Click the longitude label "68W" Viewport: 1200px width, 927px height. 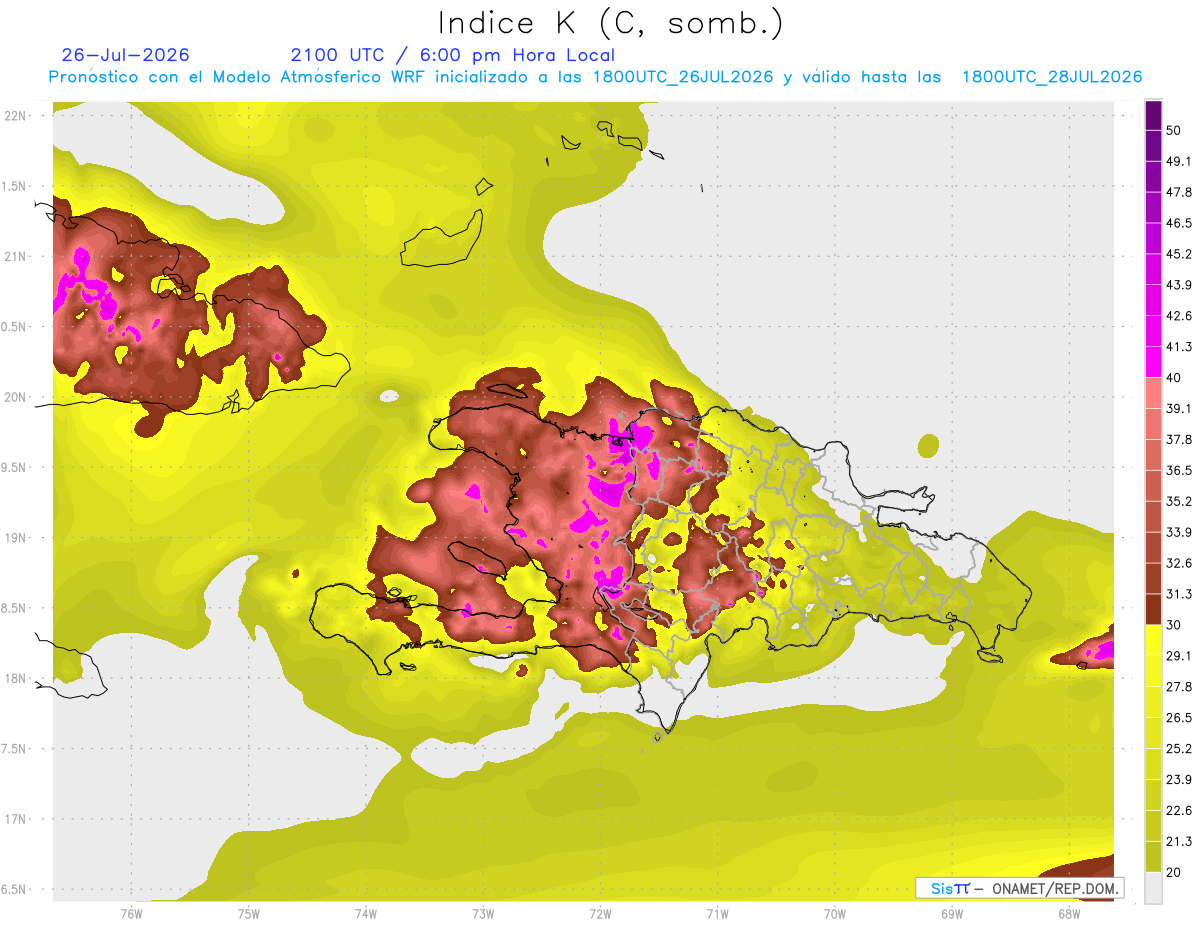(x=1068, y=914)
